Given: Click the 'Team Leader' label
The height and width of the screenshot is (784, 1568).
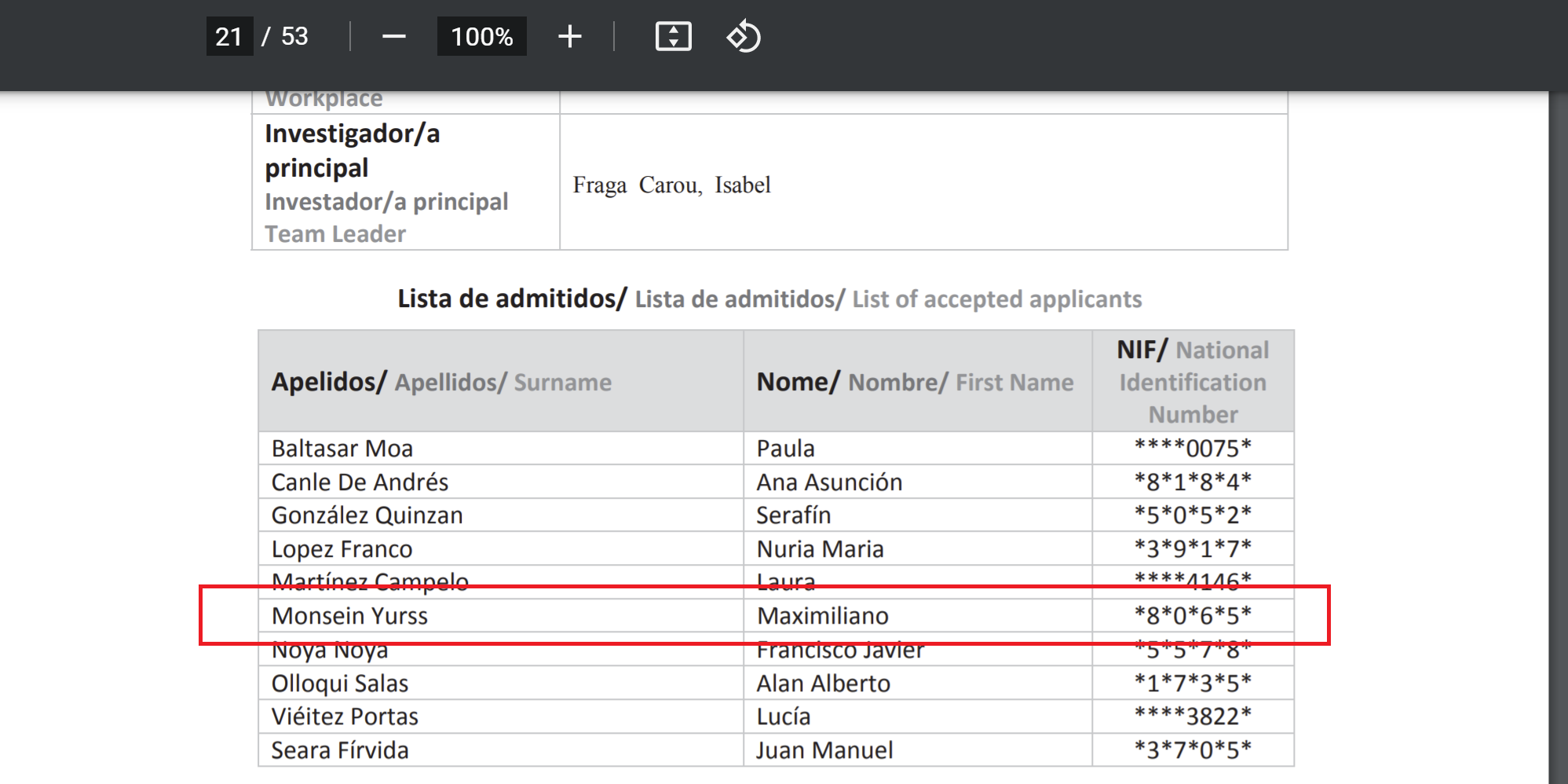Looking at the screenshot, I should point(335,234).
